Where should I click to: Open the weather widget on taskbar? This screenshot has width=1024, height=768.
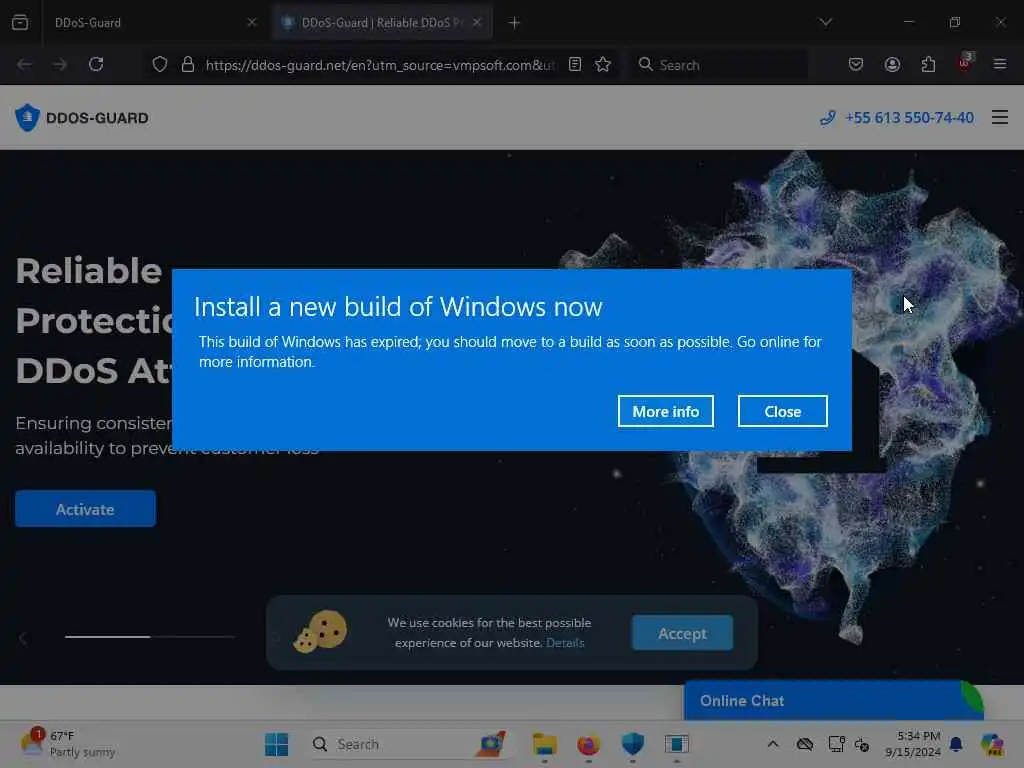tap(67, 743)
